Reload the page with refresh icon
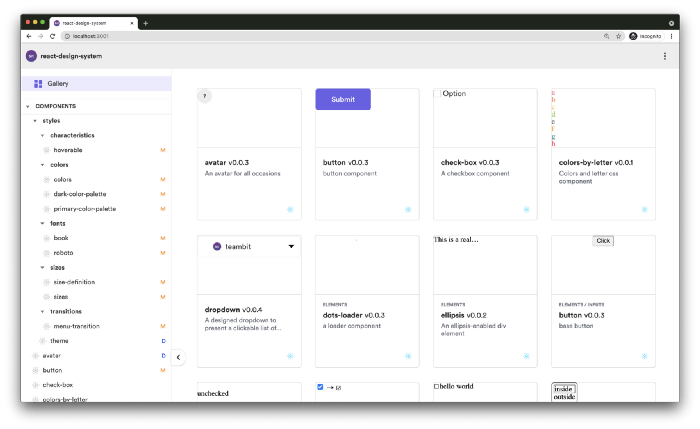The image size is (700, 429). [52, 36]
